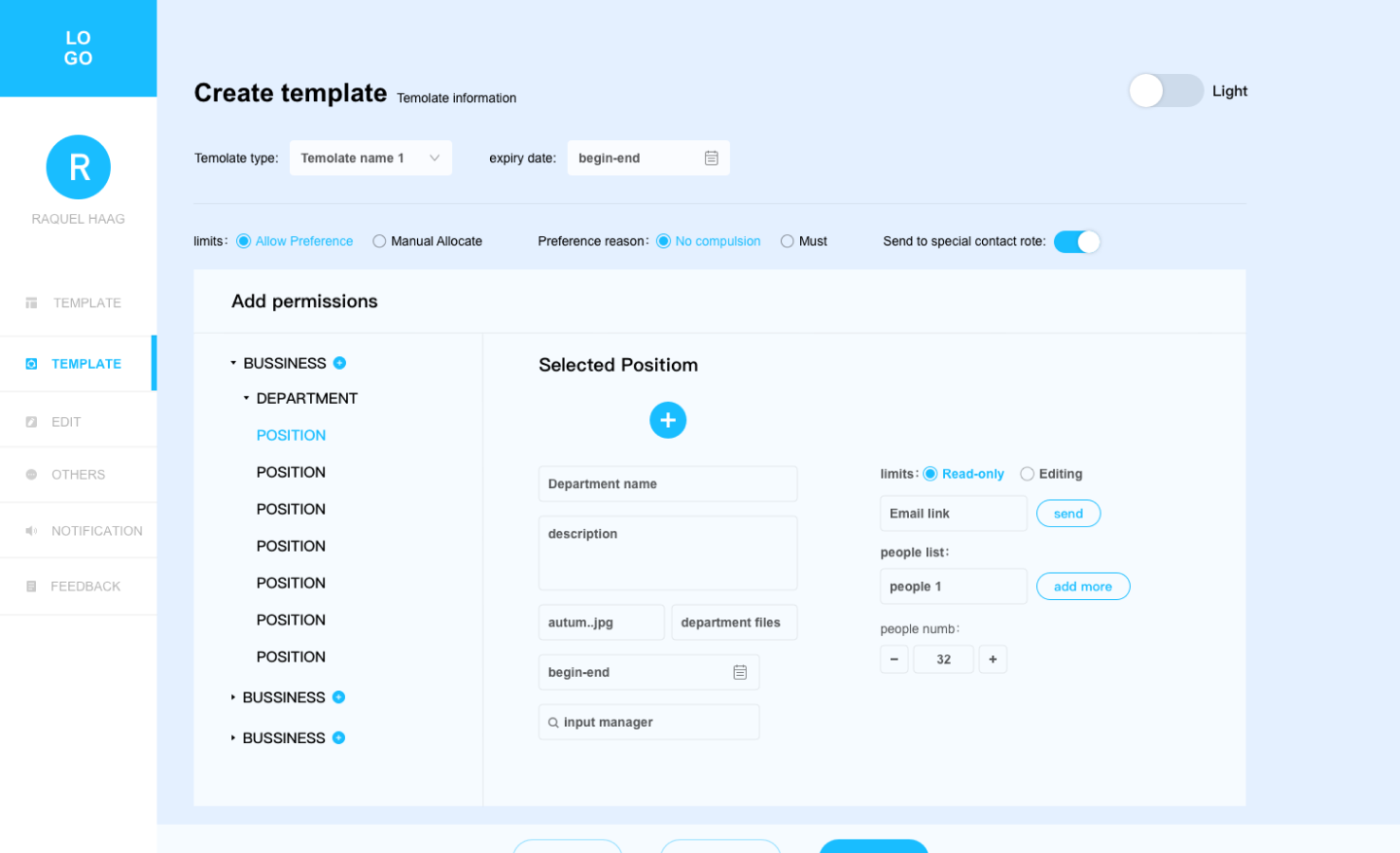Open the Temolate type dropdown
The height and width of the screenshot is (853, 1400).
369,158
